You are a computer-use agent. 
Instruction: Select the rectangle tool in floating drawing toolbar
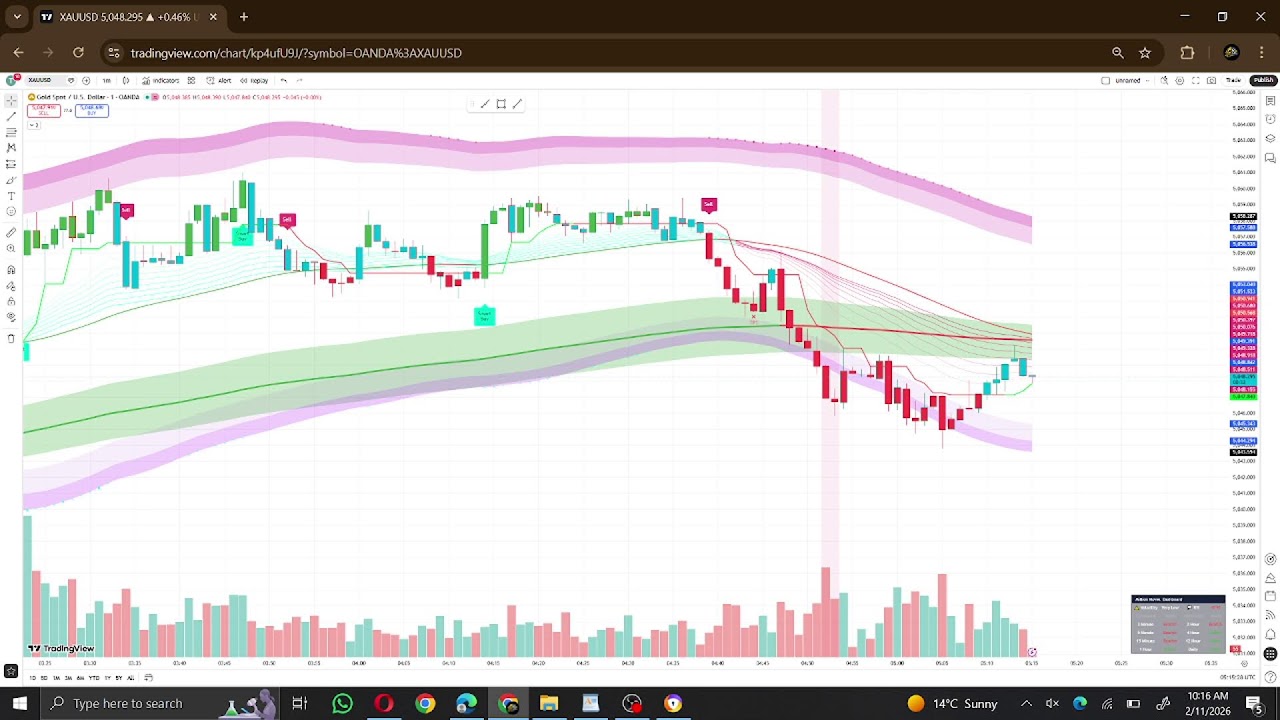(x=501, y=104)
